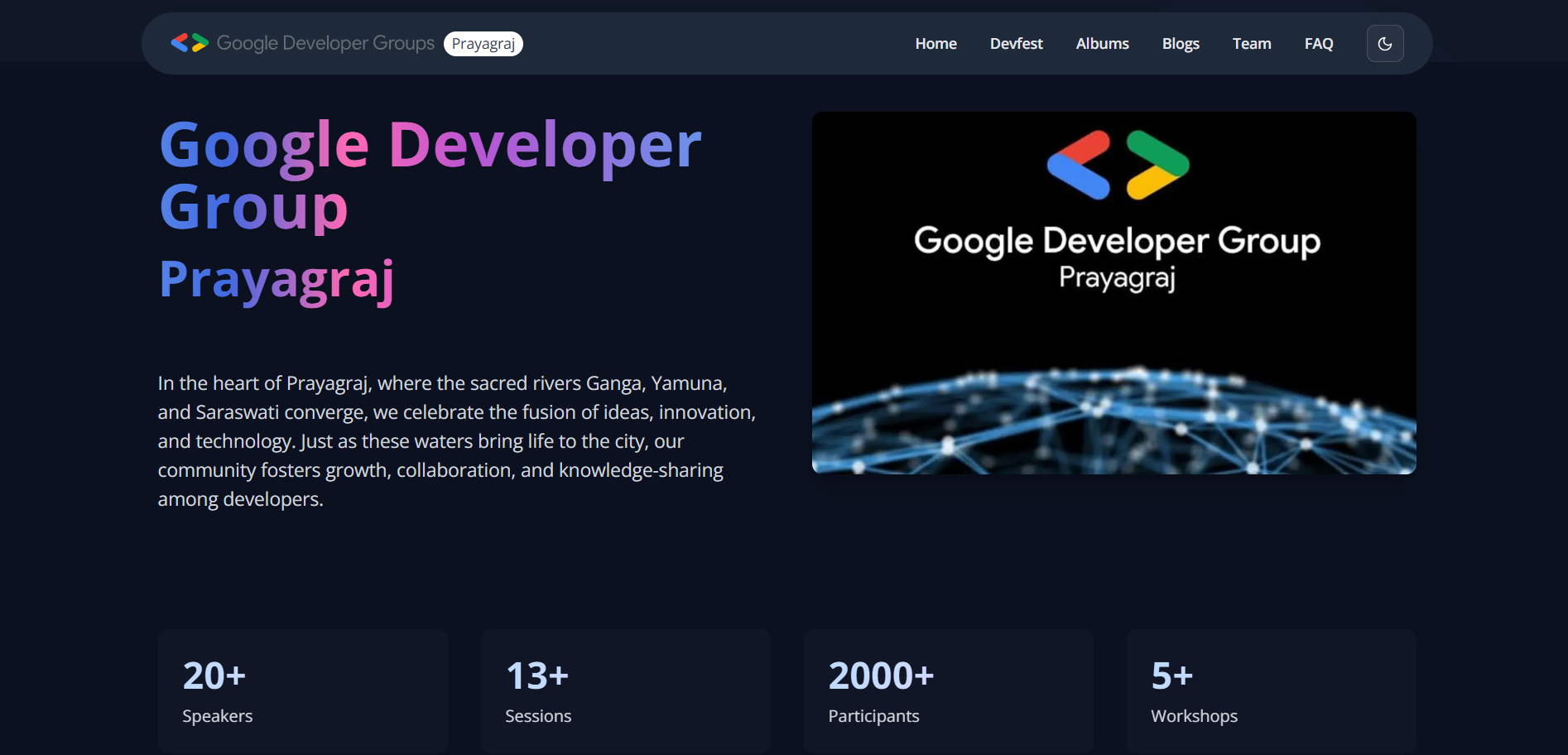Select the 5+ Workshops stat card
This screenshot has width=1568, height=755.
[x=1272, y=692]
